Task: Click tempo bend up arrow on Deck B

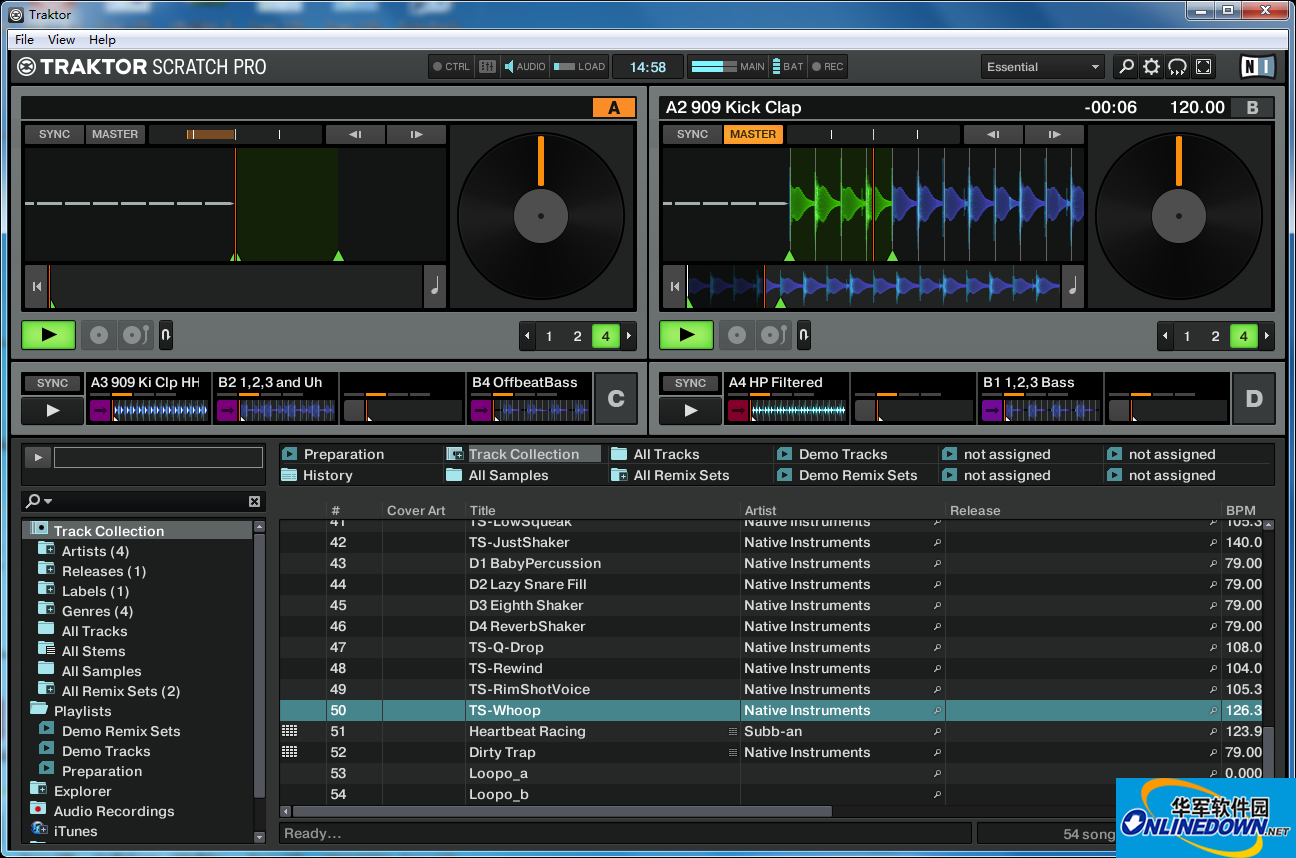Action: tap(1054, 134)
